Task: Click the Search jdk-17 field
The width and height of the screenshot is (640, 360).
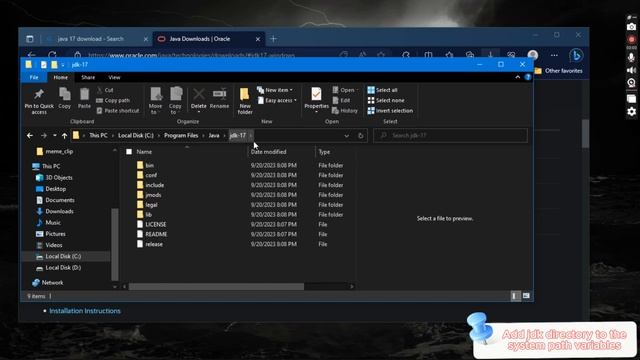Action: pyautogui.click(x=450, y=136)
